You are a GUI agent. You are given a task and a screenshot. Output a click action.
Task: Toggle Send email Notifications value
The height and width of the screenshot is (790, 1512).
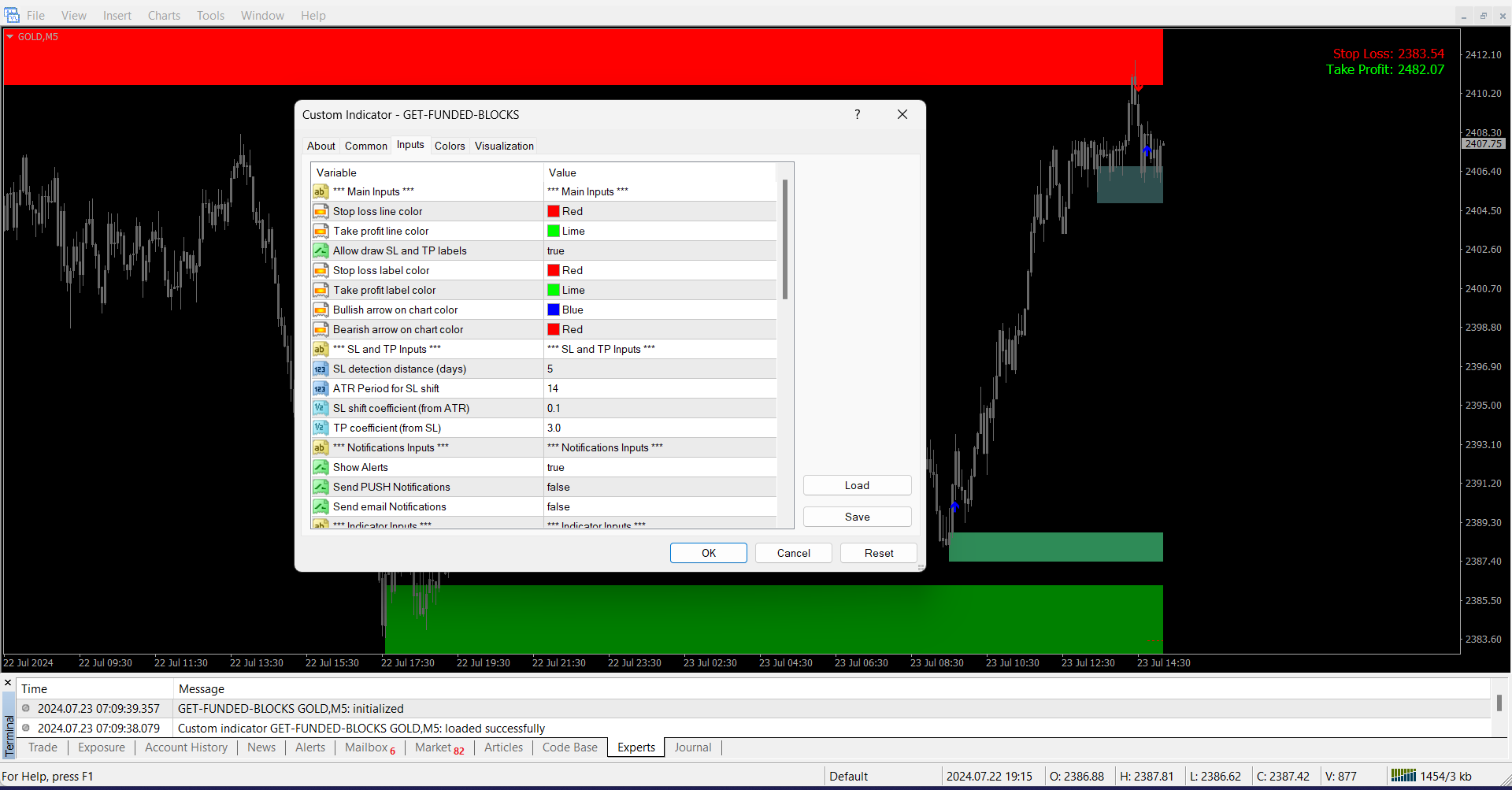(660, 506)
